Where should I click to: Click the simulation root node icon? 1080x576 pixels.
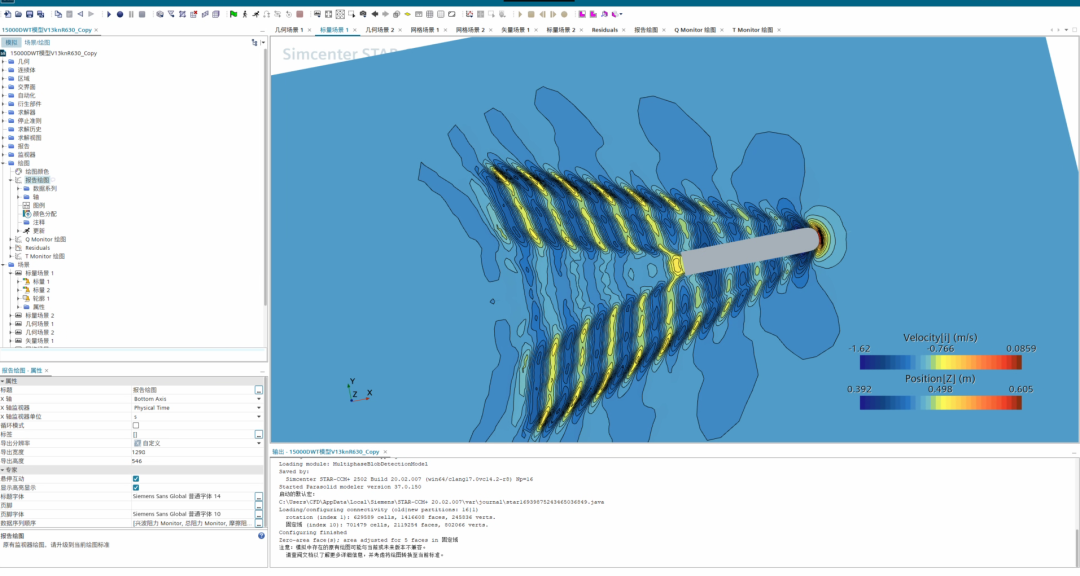coord(3,53)
